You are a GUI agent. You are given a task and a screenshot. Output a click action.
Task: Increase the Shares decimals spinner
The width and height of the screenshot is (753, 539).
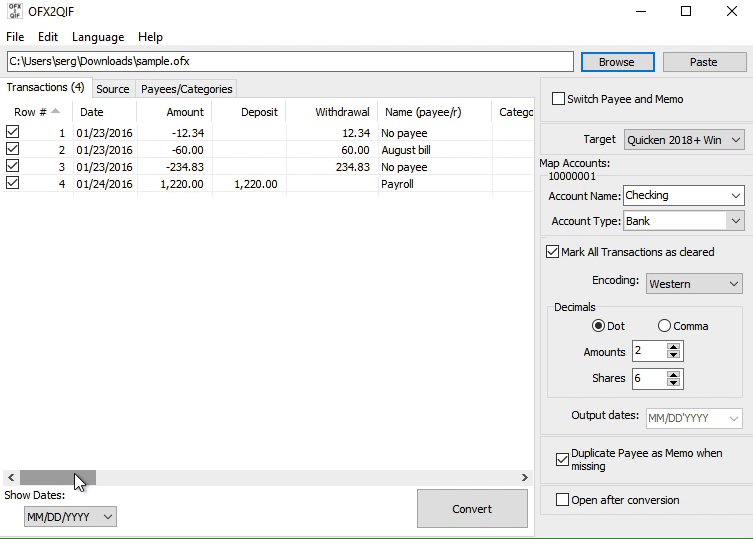(673, 375)
